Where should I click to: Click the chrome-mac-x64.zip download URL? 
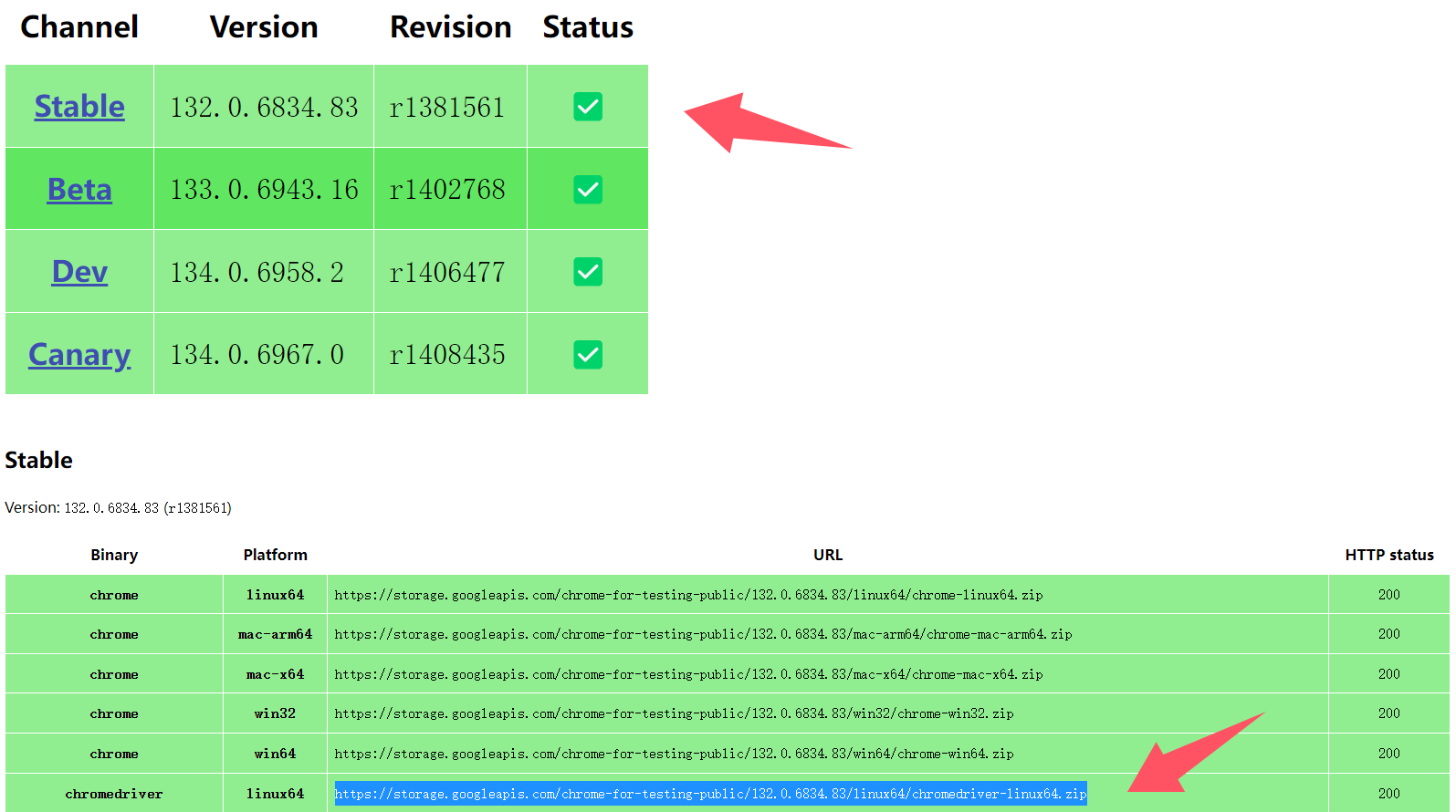click(x=688, y=674)
